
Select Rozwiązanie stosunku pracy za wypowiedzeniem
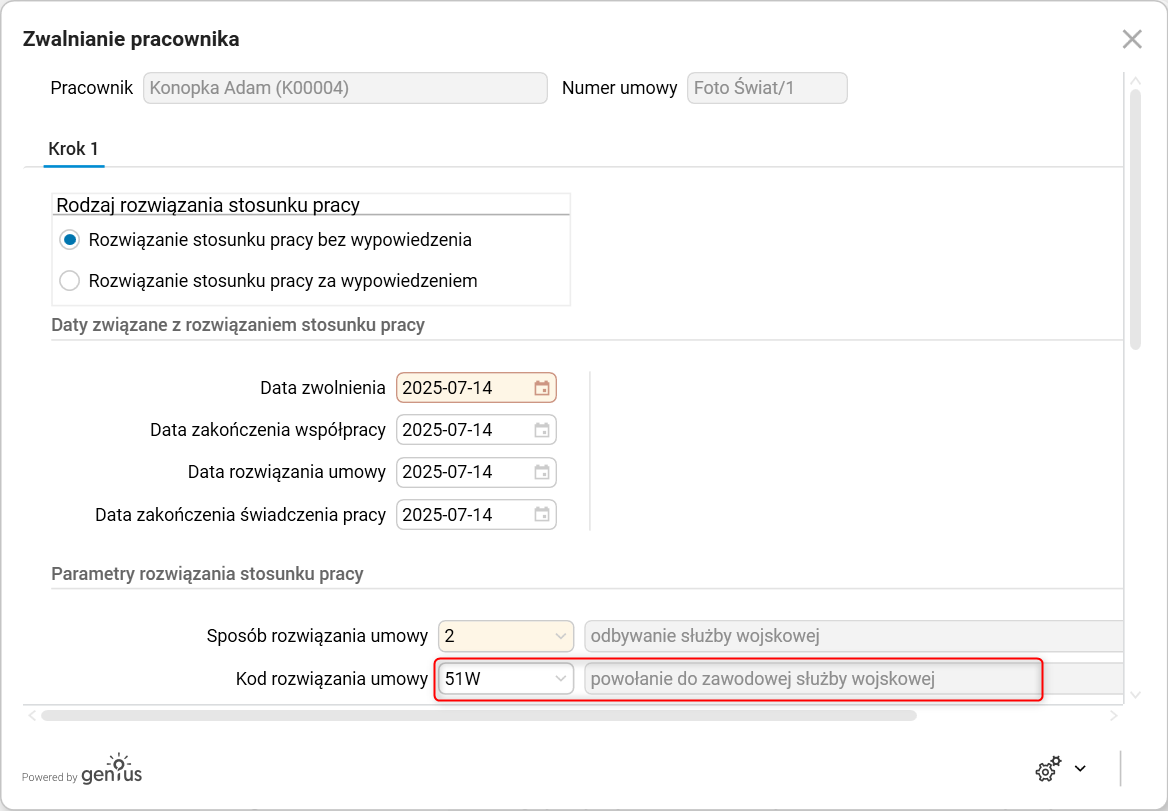pyautogui.click(x=69, y=281)
